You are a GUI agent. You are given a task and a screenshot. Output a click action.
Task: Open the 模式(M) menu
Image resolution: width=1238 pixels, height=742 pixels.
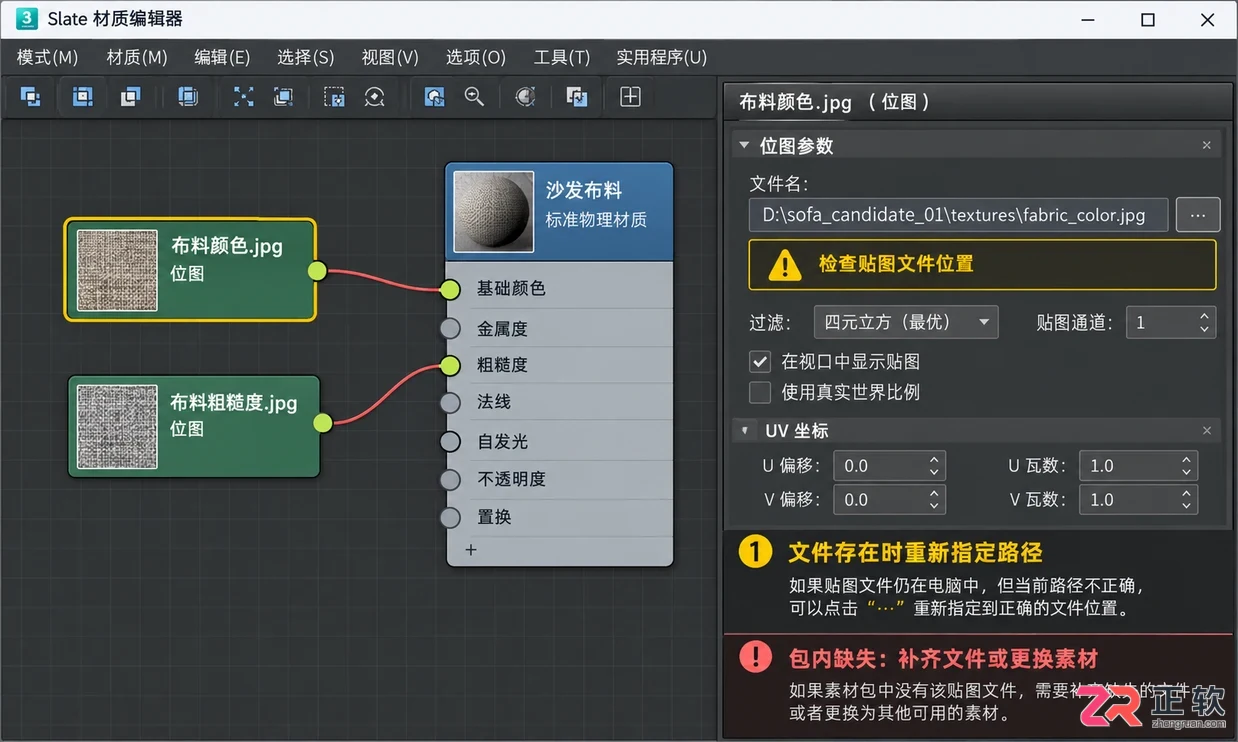point(47,57)
